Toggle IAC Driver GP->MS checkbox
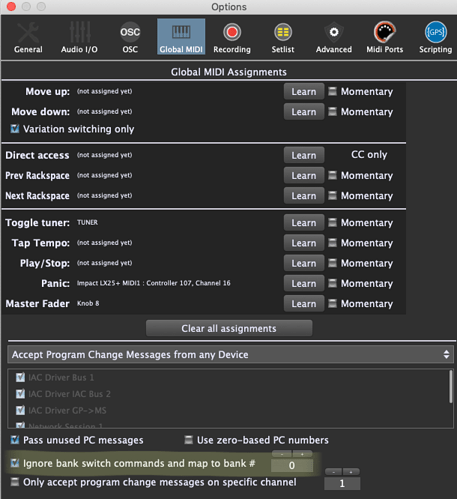 click(20, 410)
